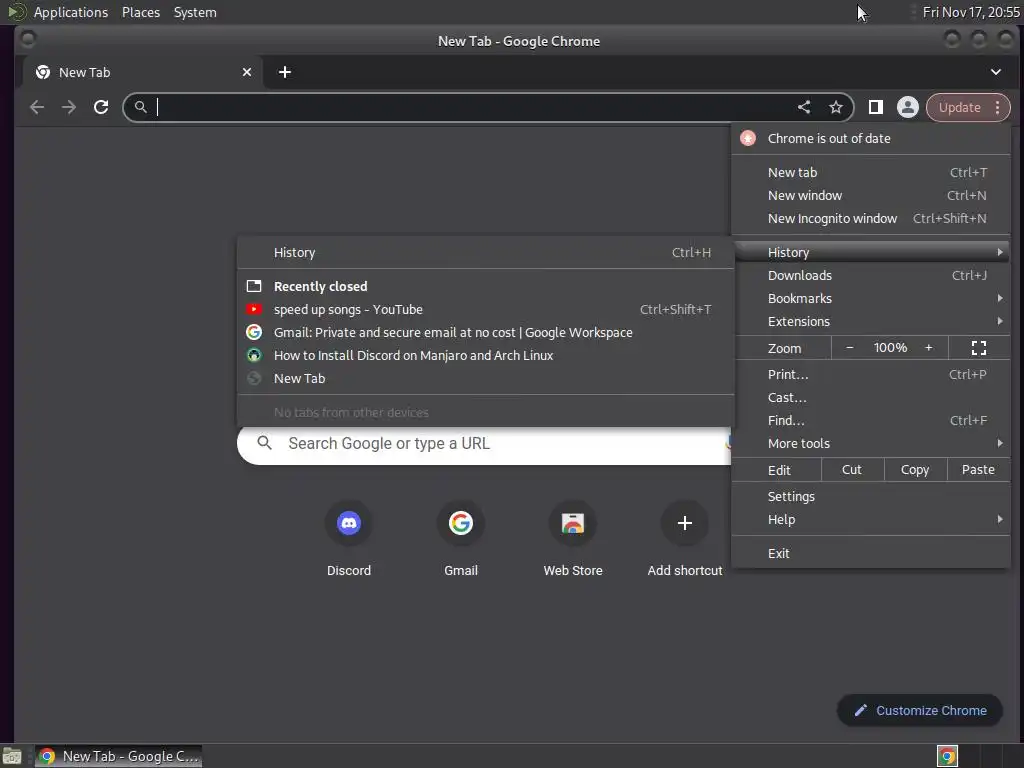Open the tab search chevron
Image resolution: width=1024 pixels, height=768 pixels.
[x=996, y=72]
